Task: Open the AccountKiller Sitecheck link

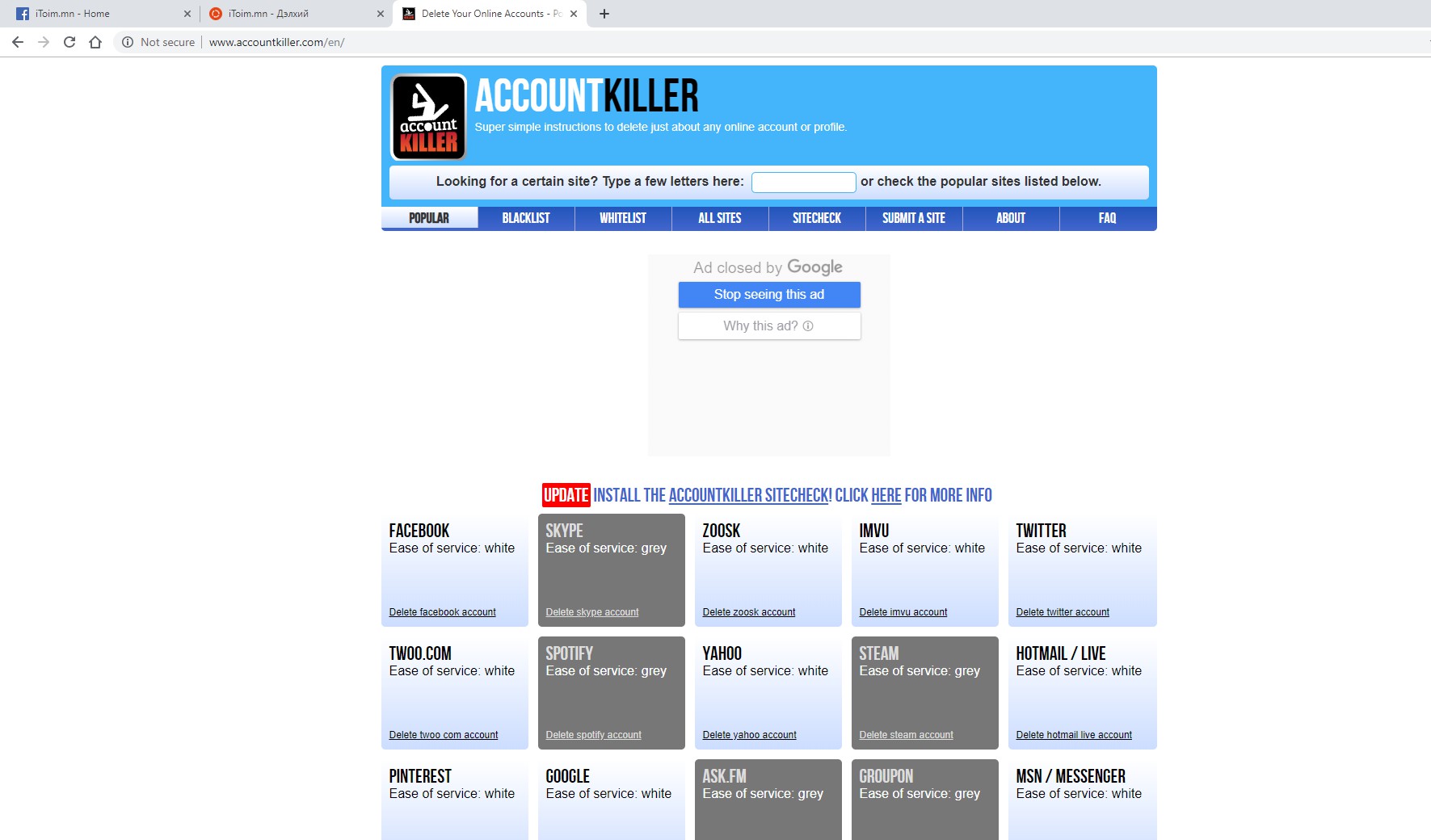Action: [x=749, y=495]
